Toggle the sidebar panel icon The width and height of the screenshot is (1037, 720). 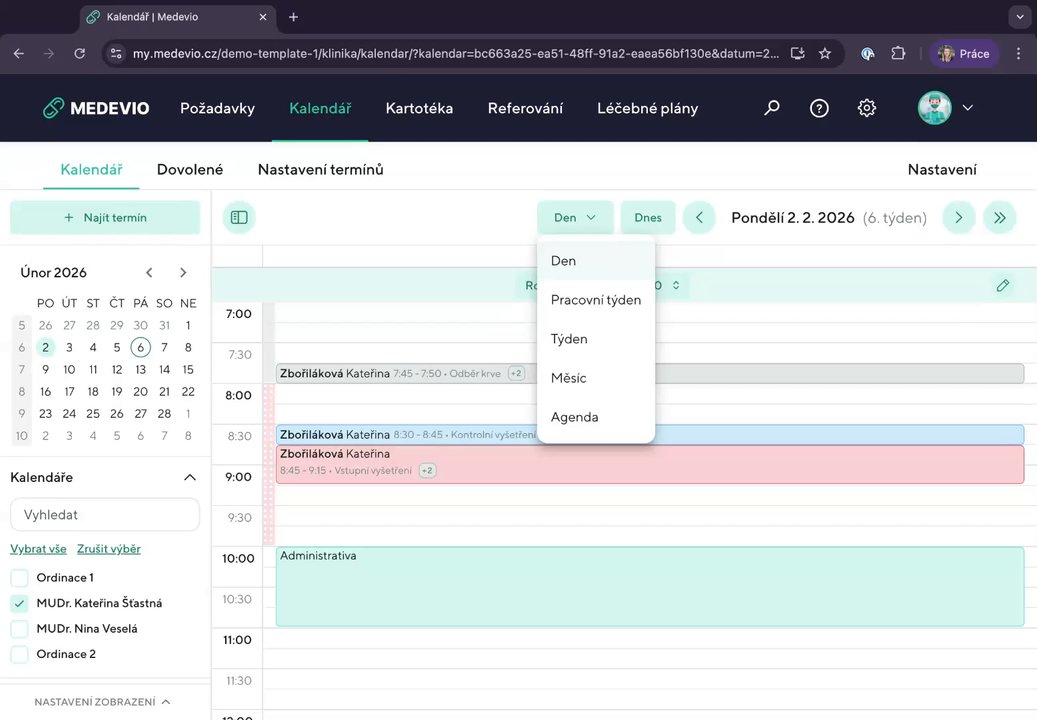point(239,218)
